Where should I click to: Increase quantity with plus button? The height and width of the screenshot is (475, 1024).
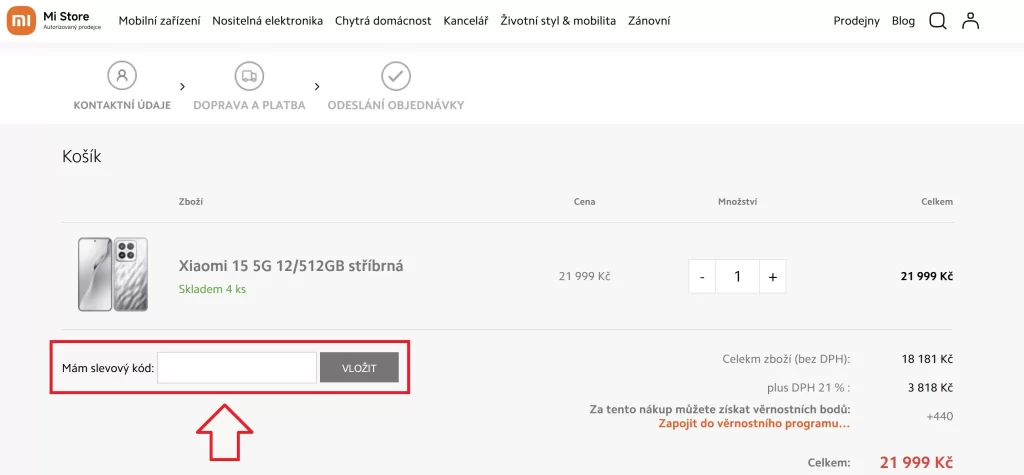773,276
